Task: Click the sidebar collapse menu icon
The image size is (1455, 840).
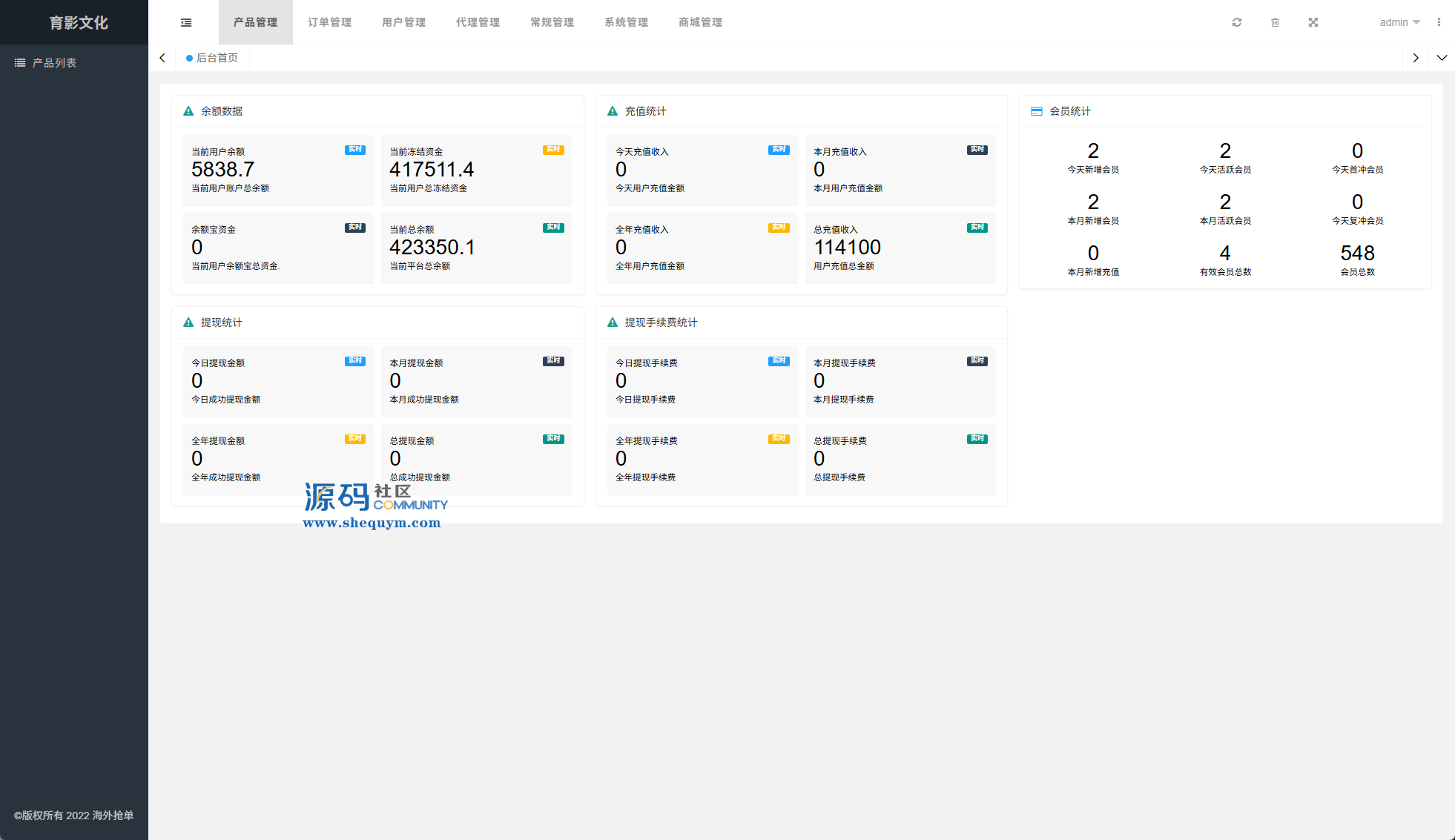Action: (186, 22)
